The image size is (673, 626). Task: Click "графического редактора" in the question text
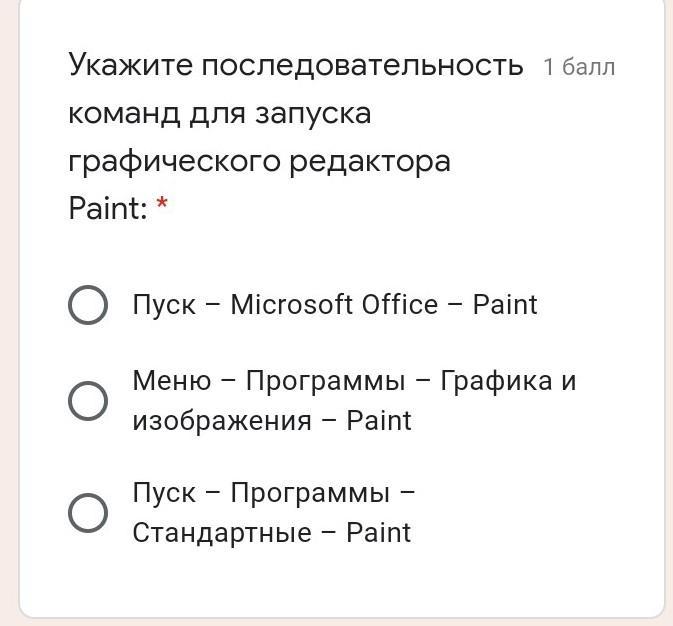click(259, 161)
